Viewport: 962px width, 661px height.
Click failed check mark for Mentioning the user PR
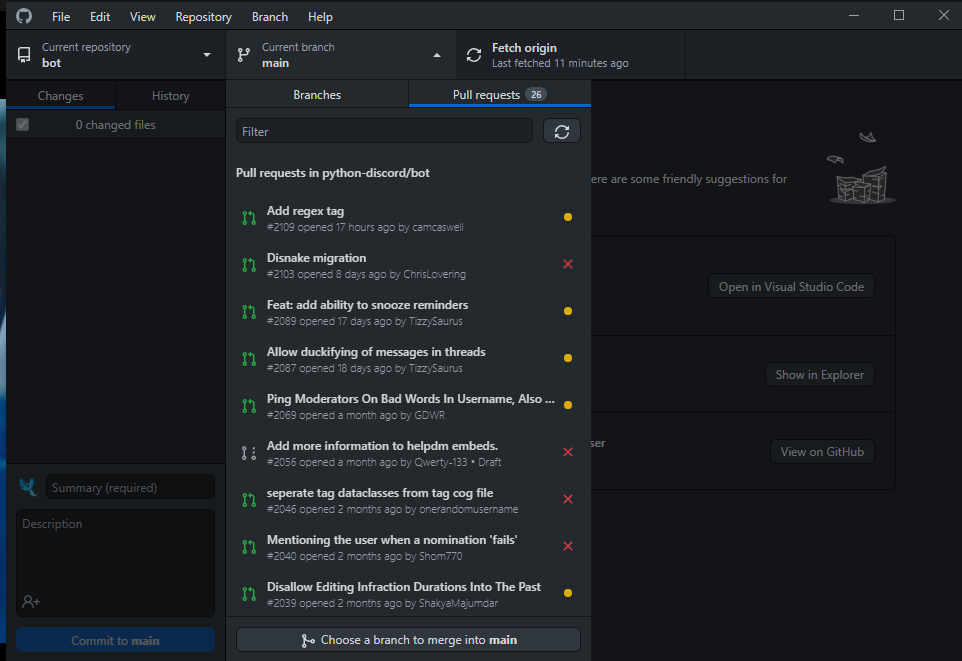click(568, 546)
